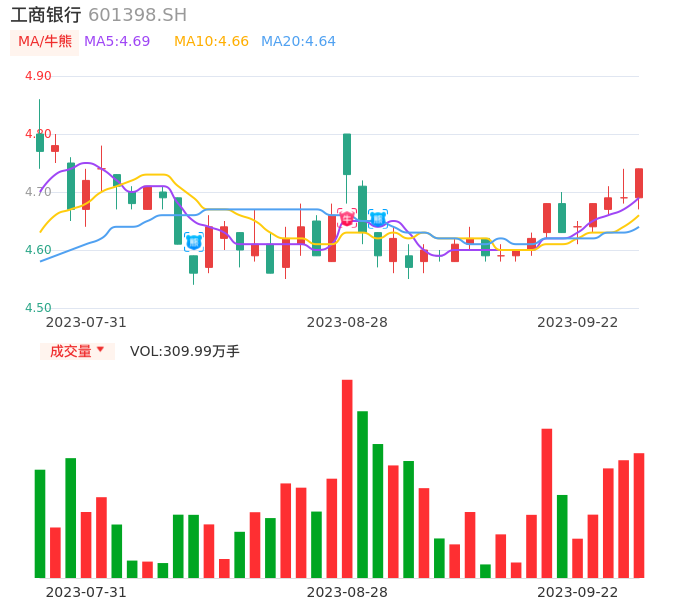Image resolution: width=686 pixels, height=606 pixels.
Task: Click the blue bear icon beside the bull icon
Action: click(378, 219)
